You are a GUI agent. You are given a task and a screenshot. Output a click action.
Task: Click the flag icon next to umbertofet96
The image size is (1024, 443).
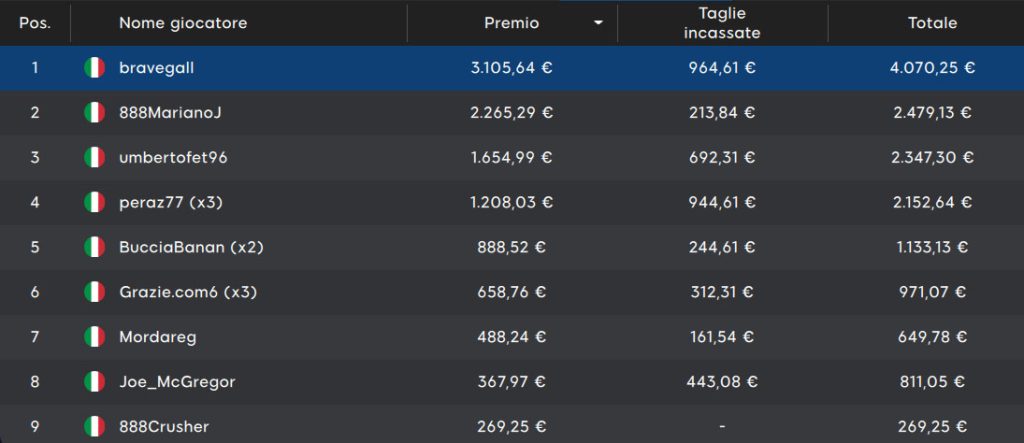[x=95, y=157]
